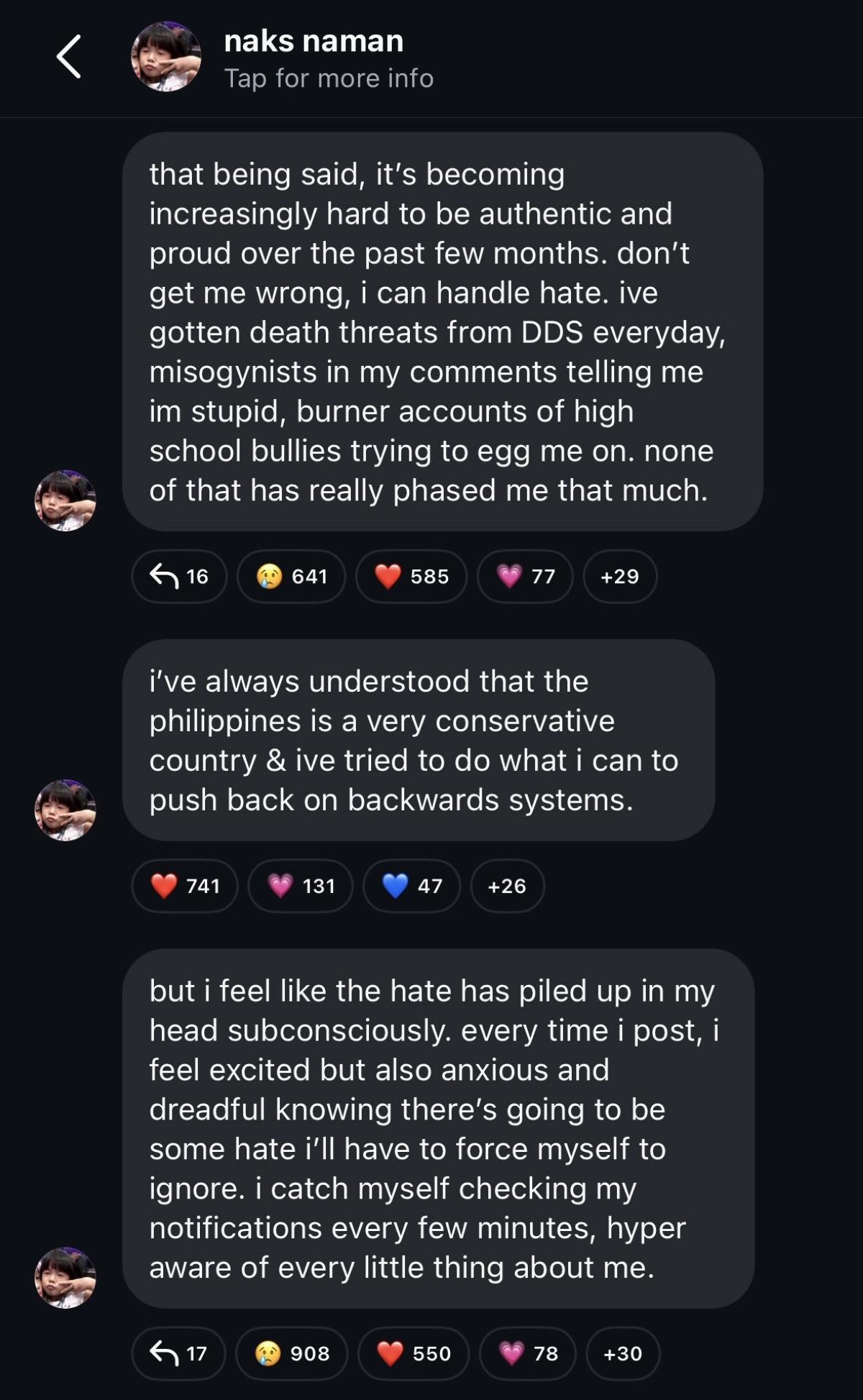Toggle red heart reaction with 741

[185, 886]
